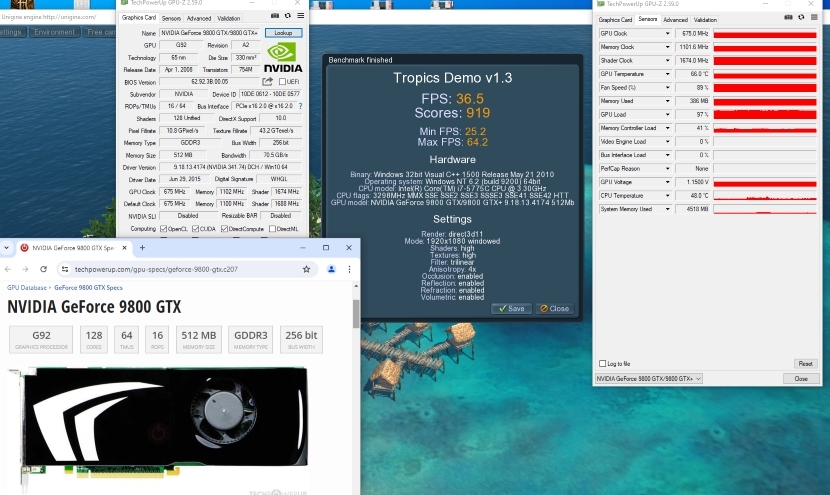Open the GPU Voltage sensor dropdown
830x495 pixels.
(667, 182)
